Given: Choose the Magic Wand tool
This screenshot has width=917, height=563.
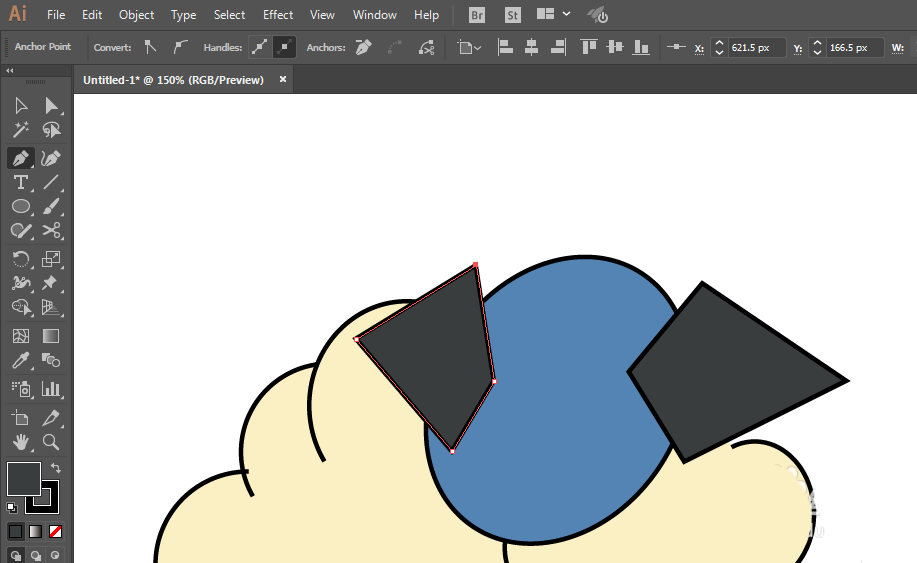Looking at the screenshot, I should (x=20, y=129).
